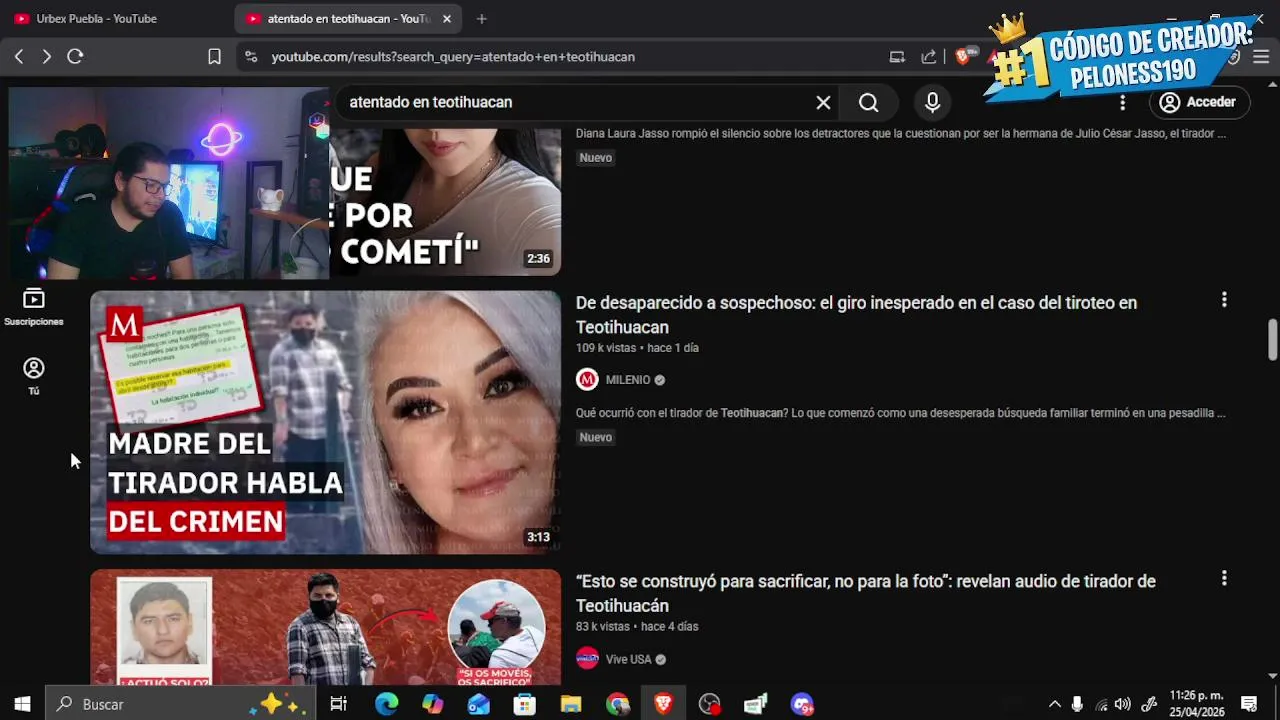The image size is (1280, 720).
Task: Go forward in browser history
Action: tap(46, 57)
